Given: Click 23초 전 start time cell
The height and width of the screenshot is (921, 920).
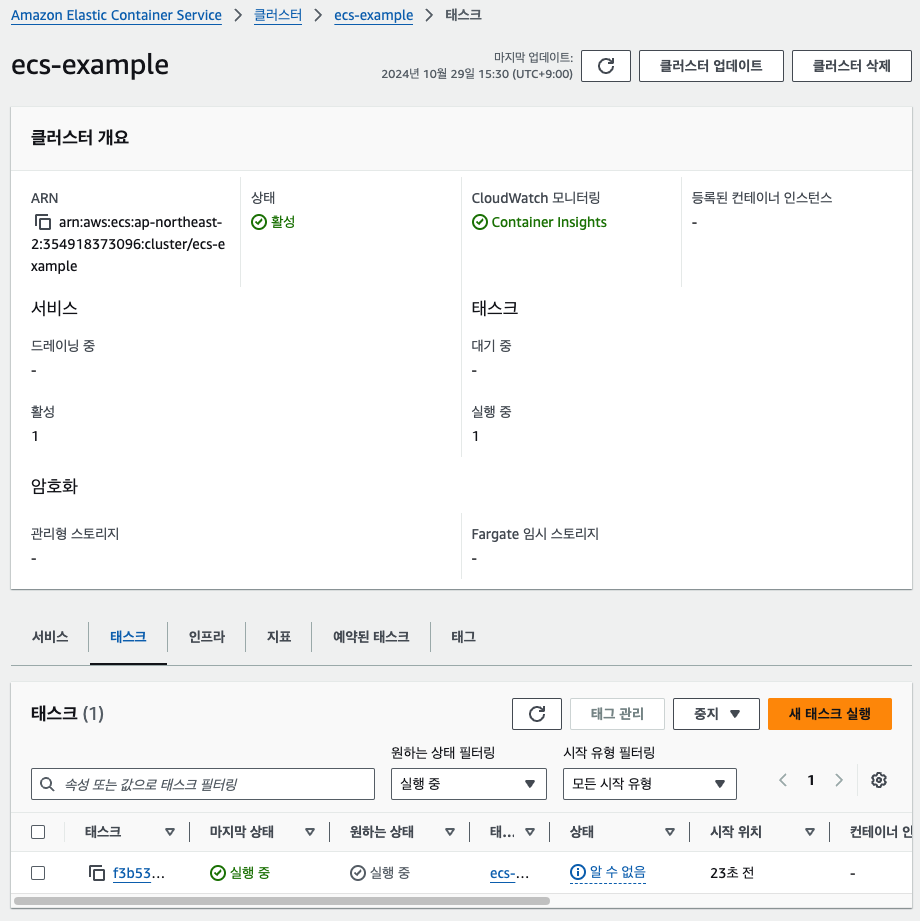Looking at the screenshot, I should tap(731, 873).
